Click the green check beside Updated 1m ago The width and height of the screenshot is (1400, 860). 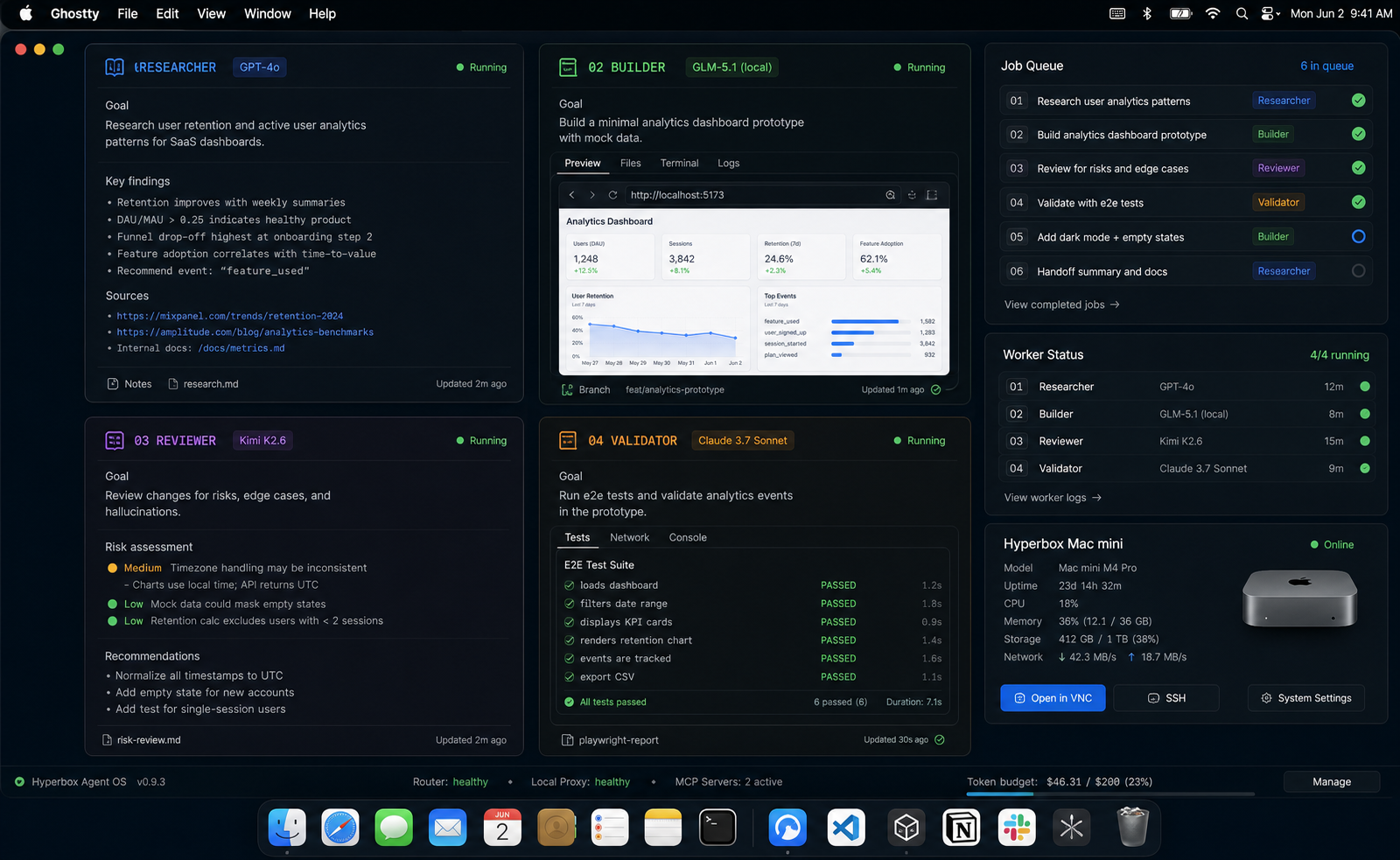click(936, 390)
